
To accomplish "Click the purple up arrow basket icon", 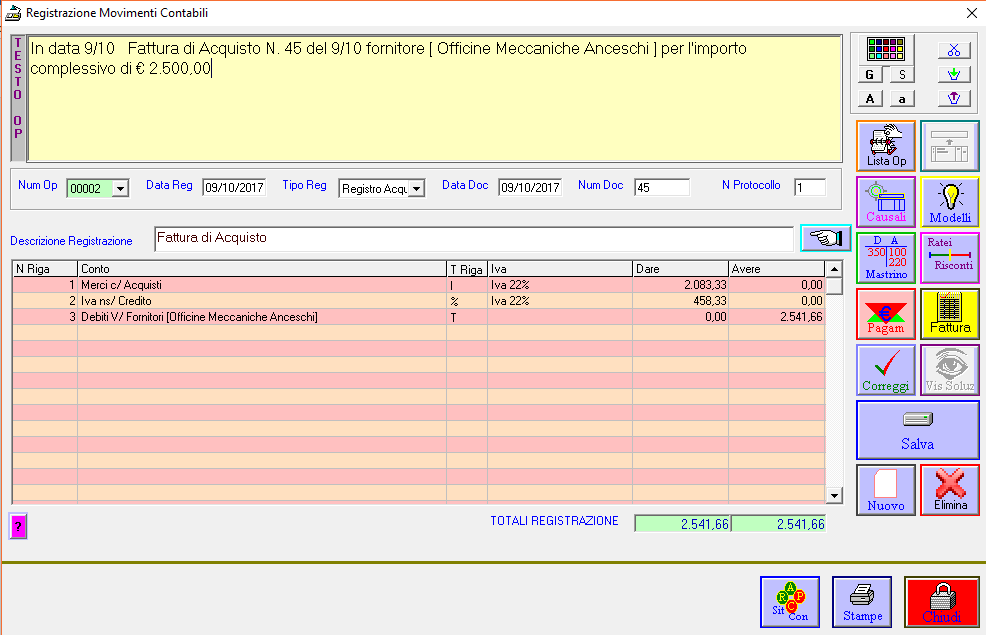I will [x=954, y=98].
